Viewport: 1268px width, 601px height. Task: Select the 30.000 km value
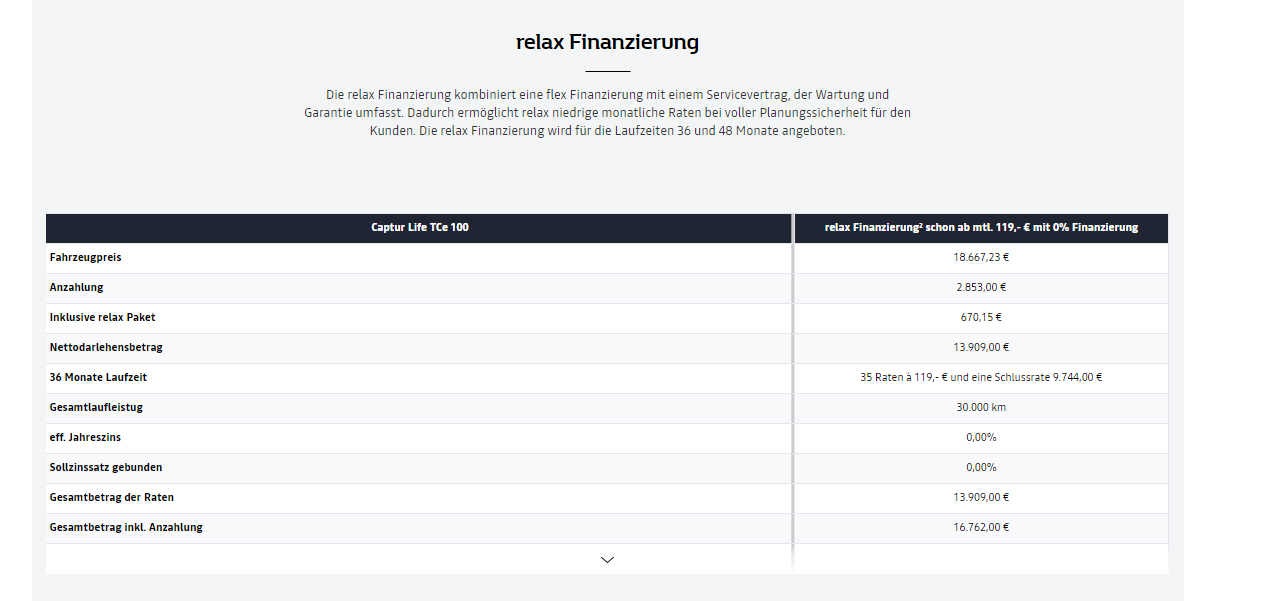tap(981, 408)
